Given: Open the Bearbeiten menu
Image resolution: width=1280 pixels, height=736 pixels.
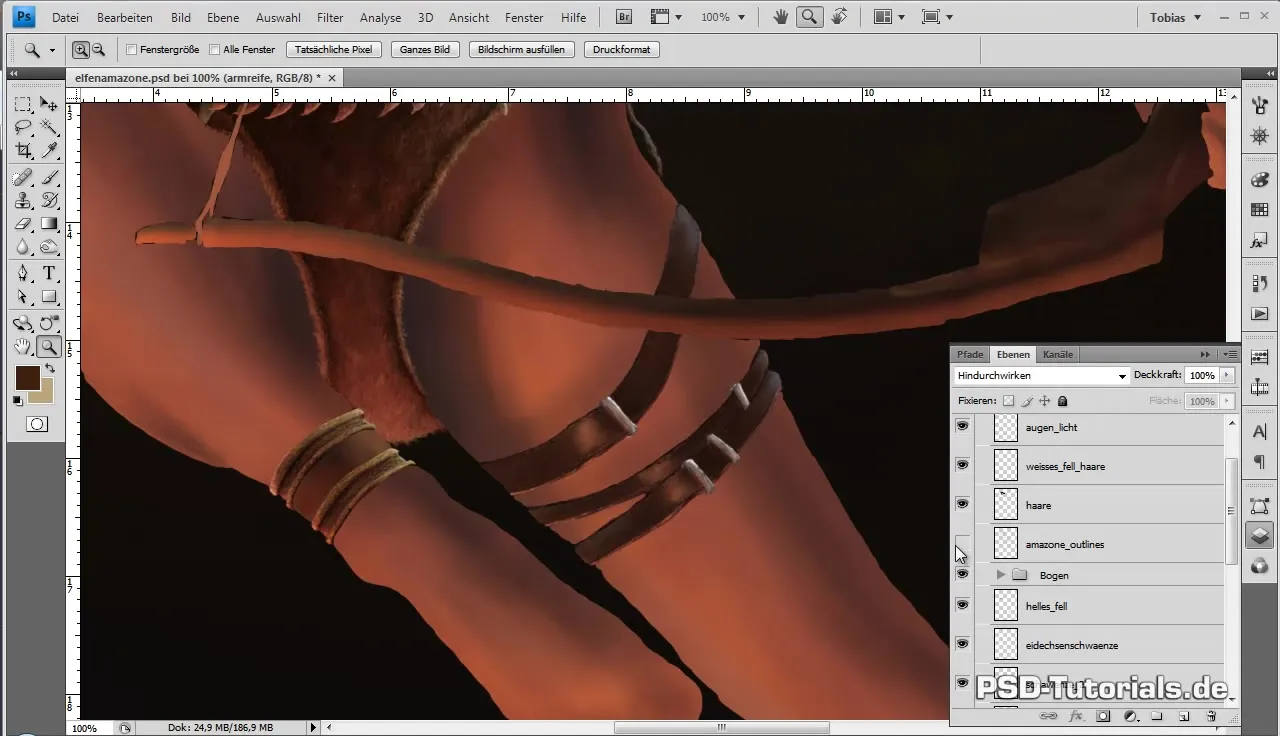Looking at the screenshot, I should [x=125, y=18].
